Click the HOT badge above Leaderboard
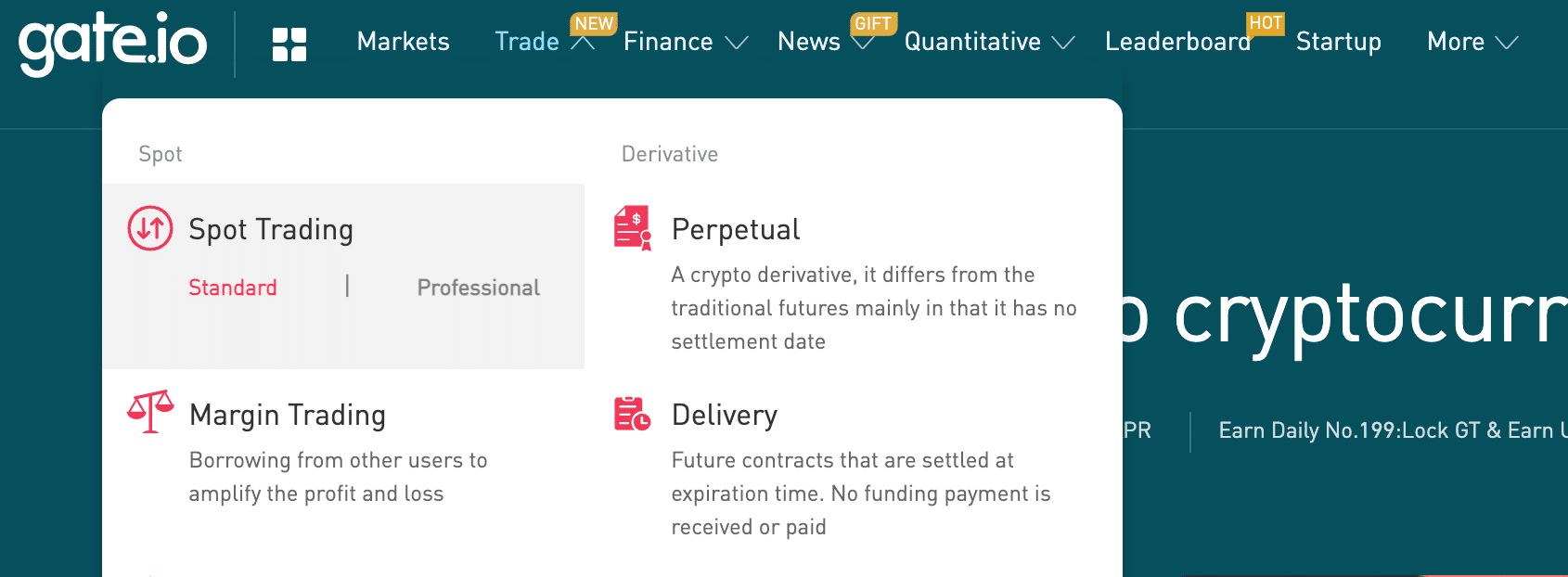 click(1266, 23)
